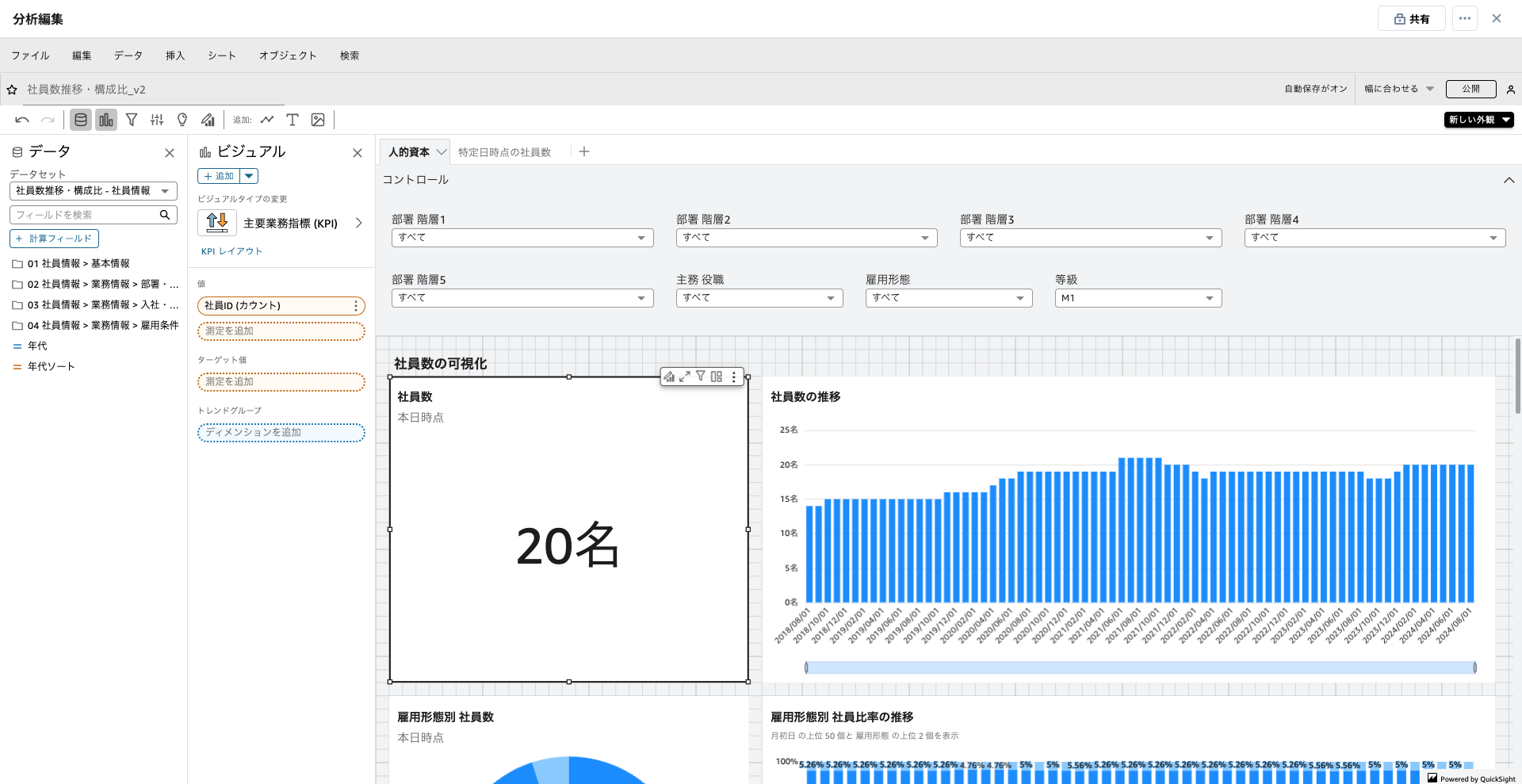Insert an image using the toolbar image icon

point(318,120)
